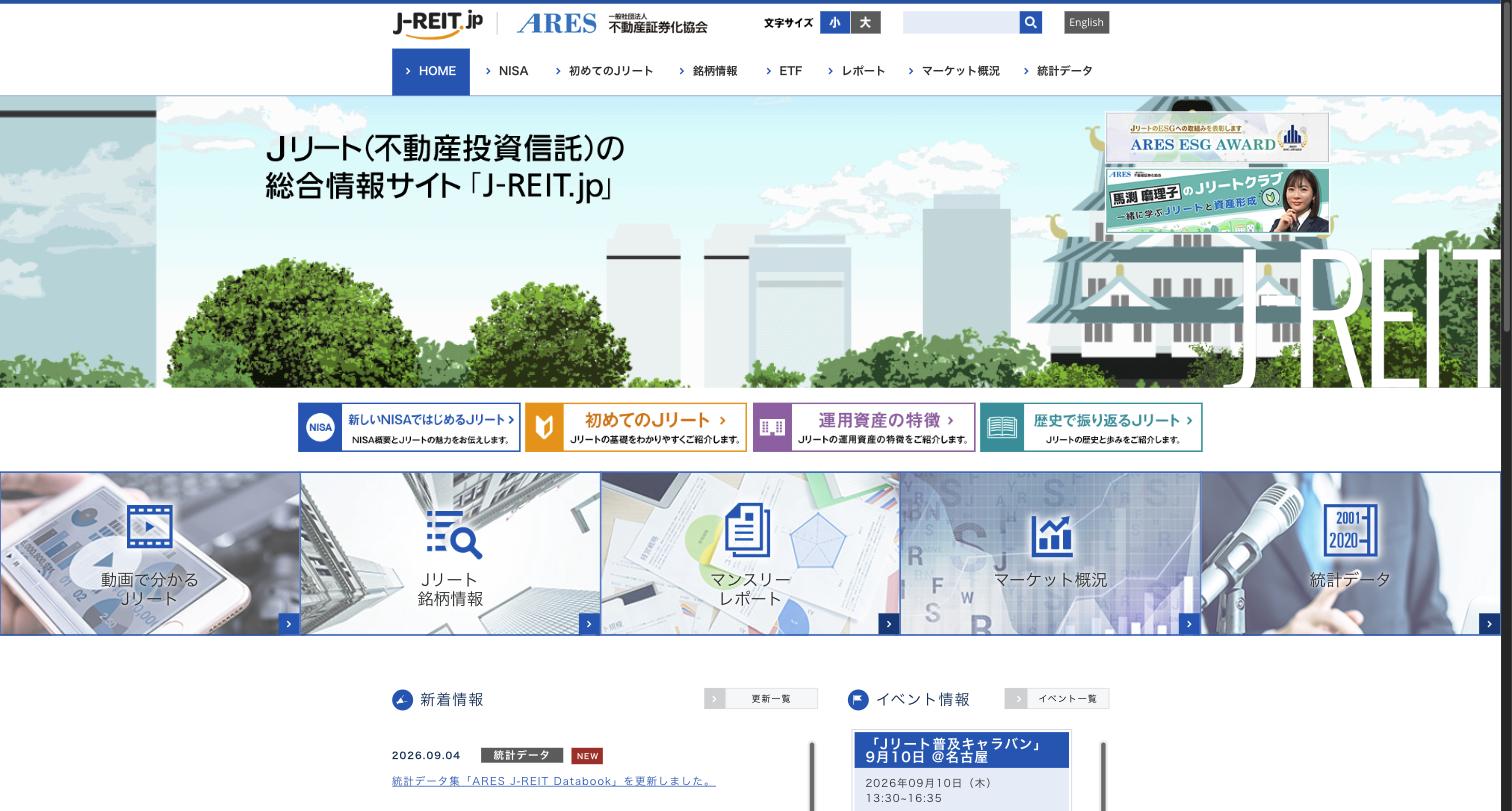Open マンスリーレポート tile arrow
The image size is (1512, 811).
click(889, 624)
